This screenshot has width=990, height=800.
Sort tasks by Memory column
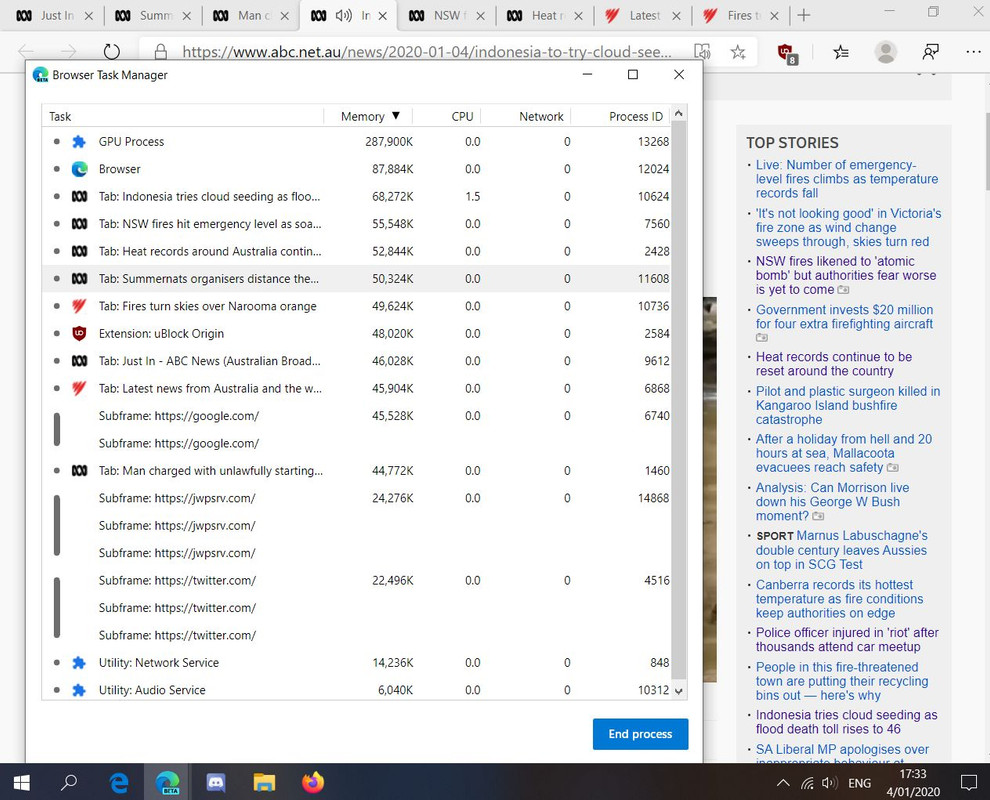(369, 116)
